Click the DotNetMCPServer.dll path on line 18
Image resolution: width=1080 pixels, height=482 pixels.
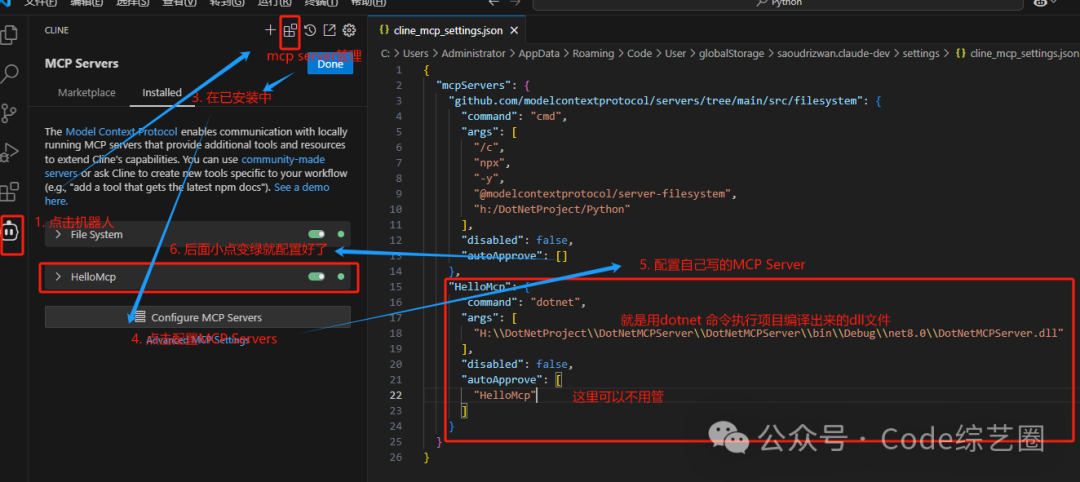769,333
